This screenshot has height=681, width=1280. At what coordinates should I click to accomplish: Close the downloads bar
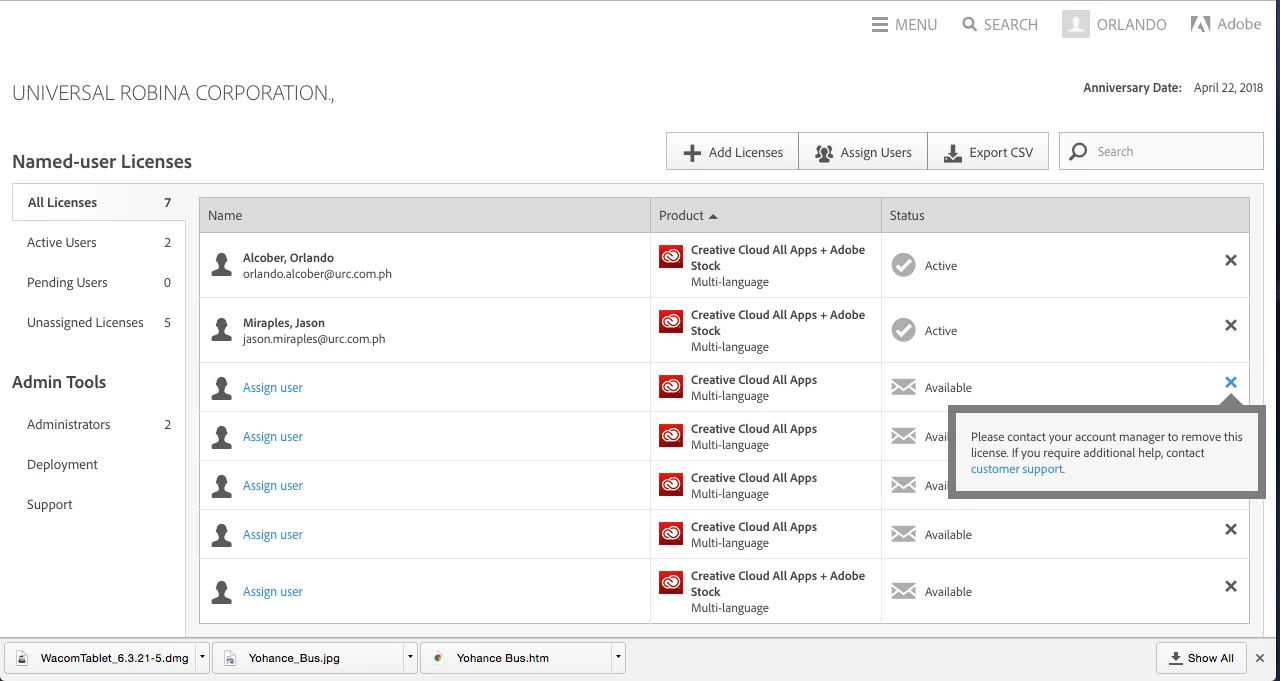click(x=1260, y=658)
